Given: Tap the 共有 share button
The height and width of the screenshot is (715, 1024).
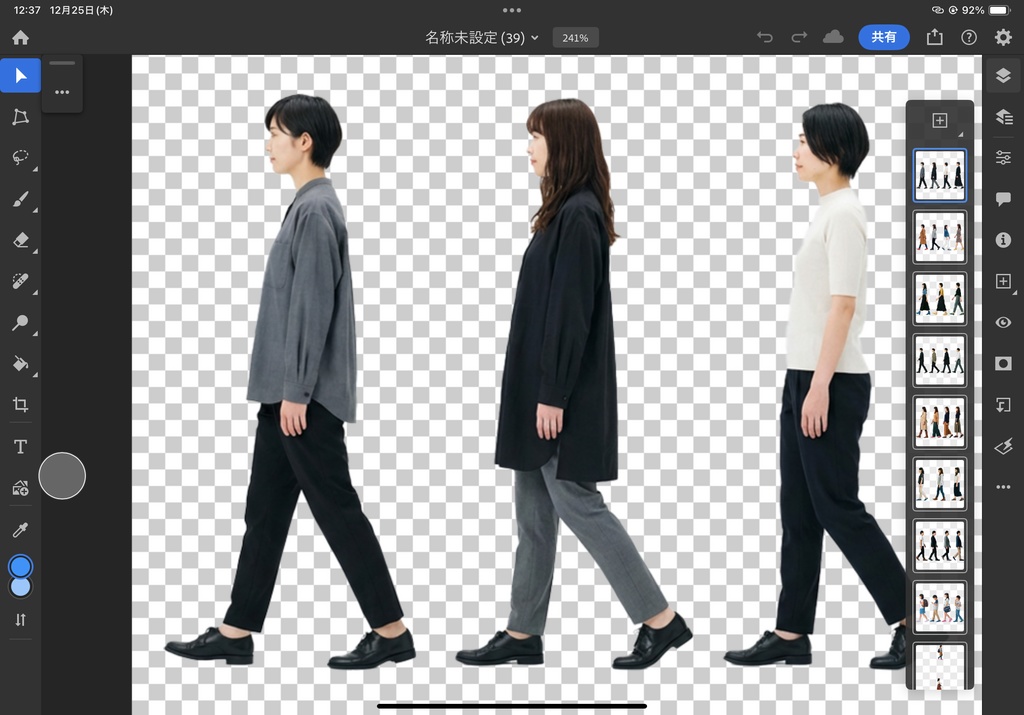Looking at the screenshot, I should click(x=884, y=36).
